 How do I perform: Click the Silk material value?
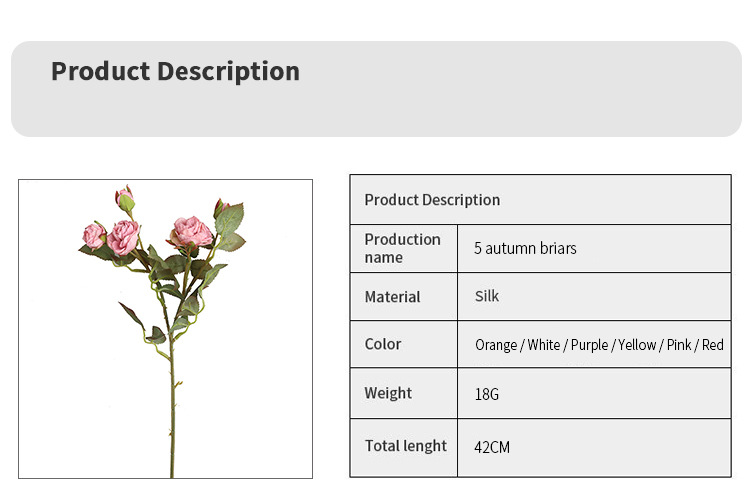pos(487,296)
